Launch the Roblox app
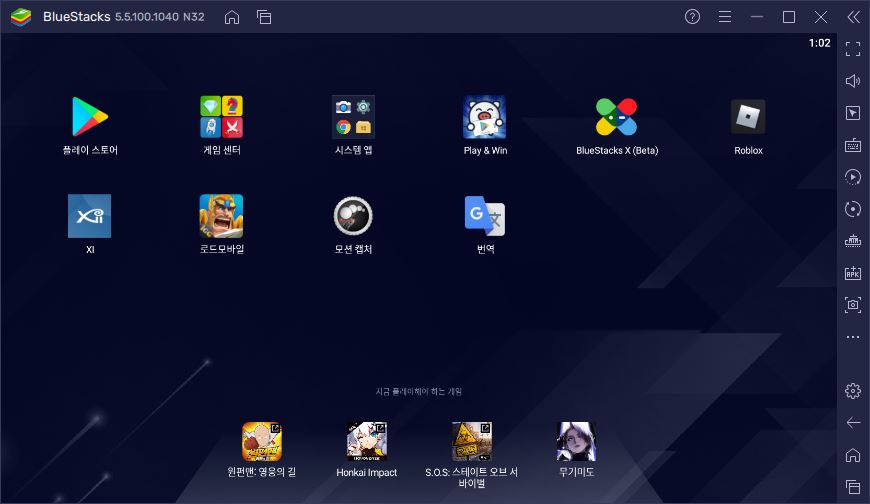 click(747, 117)
